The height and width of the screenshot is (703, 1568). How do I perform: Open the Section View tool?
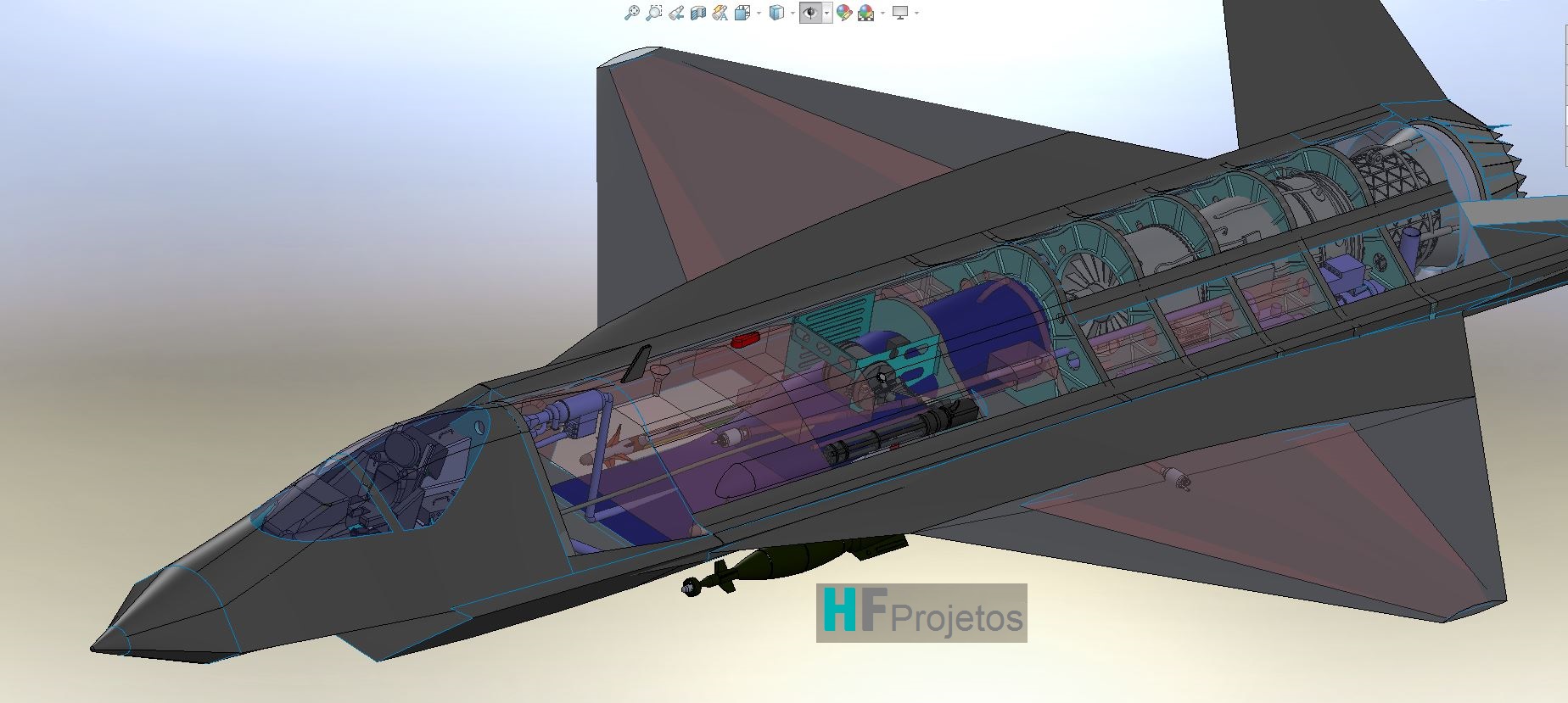point(698,13)
